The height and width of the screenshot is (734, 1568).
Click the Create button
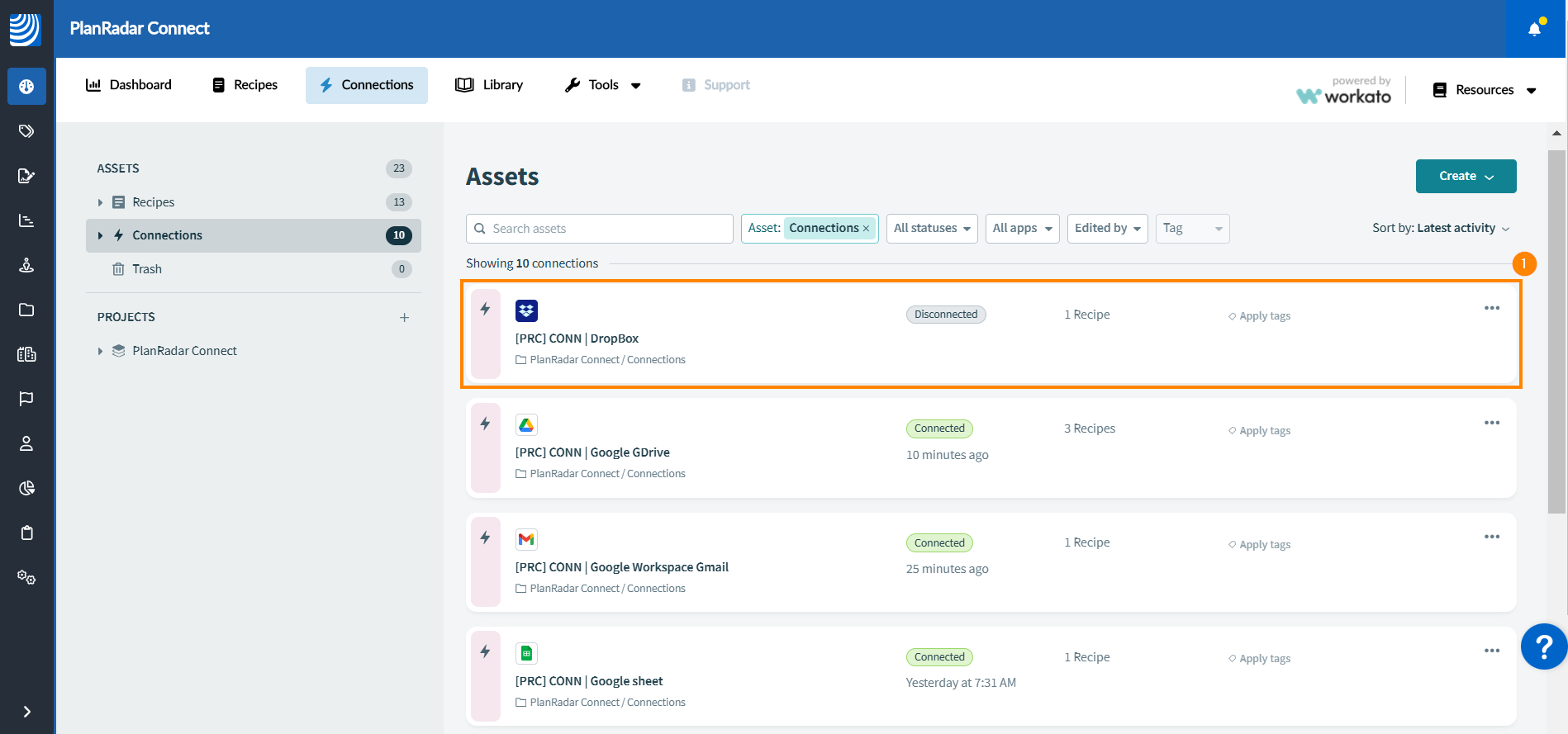1466,176
